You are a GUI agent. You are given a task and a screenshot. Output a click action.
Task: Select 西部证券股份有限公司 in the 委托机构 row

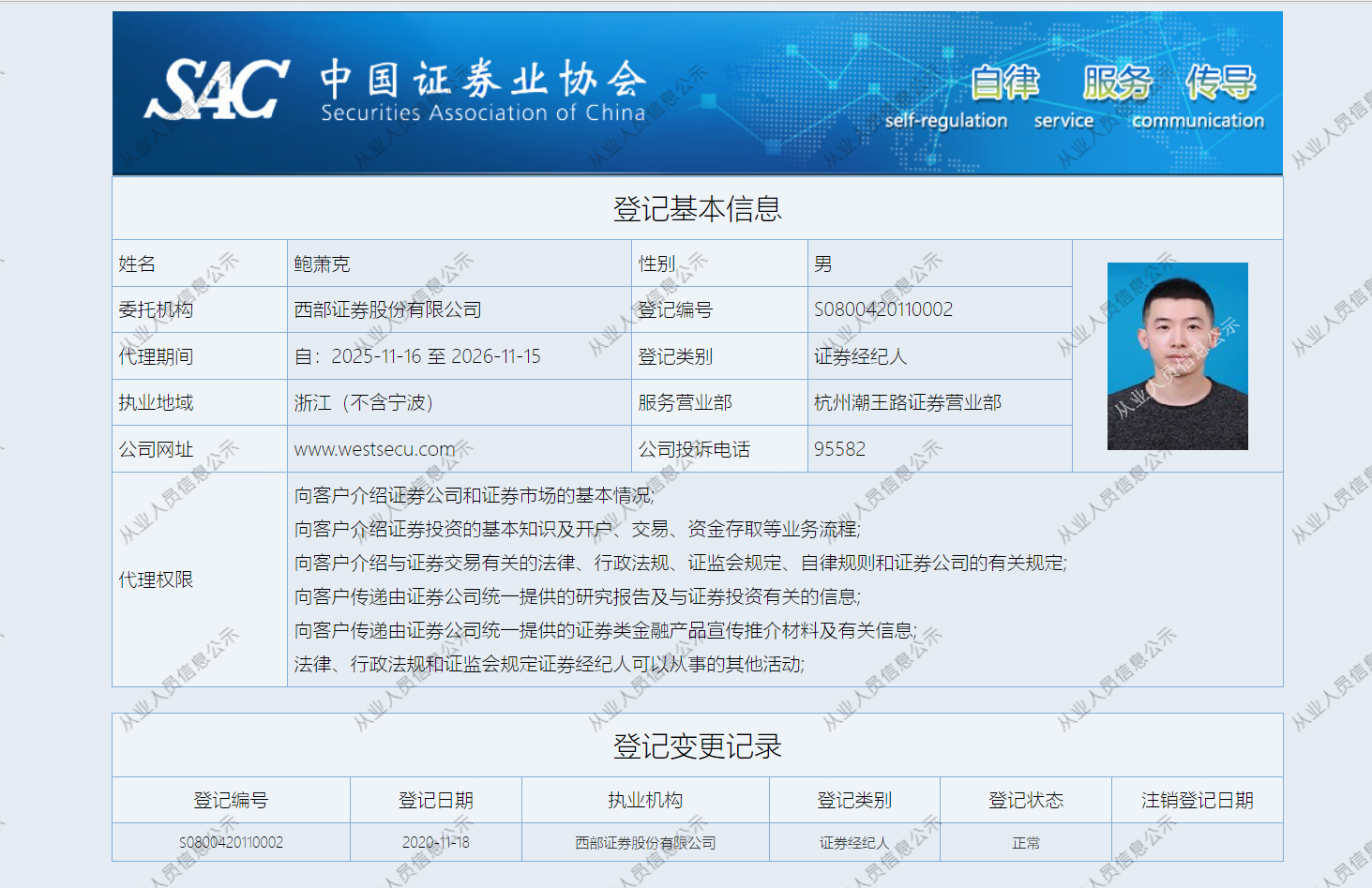pos(387,309)
